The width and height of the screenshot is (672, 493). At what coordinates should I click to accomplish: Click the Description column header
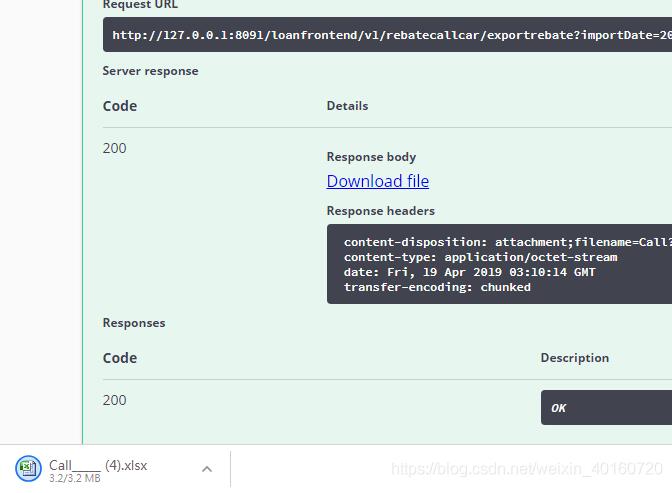pos(574,358)
